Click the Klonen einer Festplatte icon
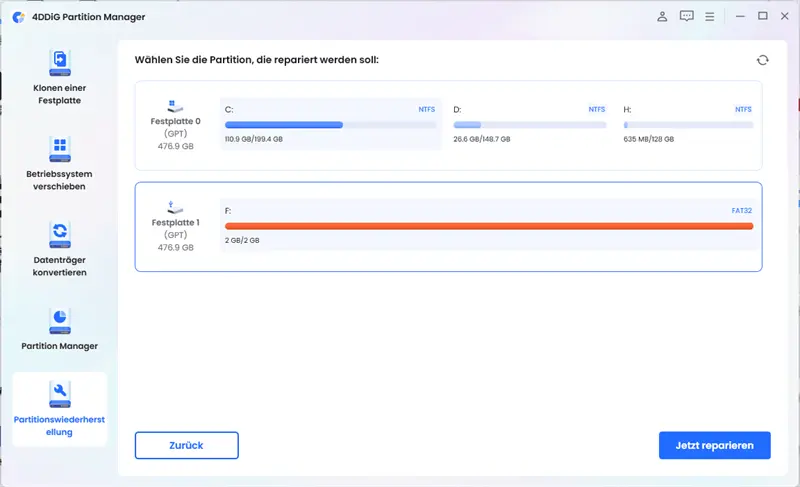 pos(60,63)
